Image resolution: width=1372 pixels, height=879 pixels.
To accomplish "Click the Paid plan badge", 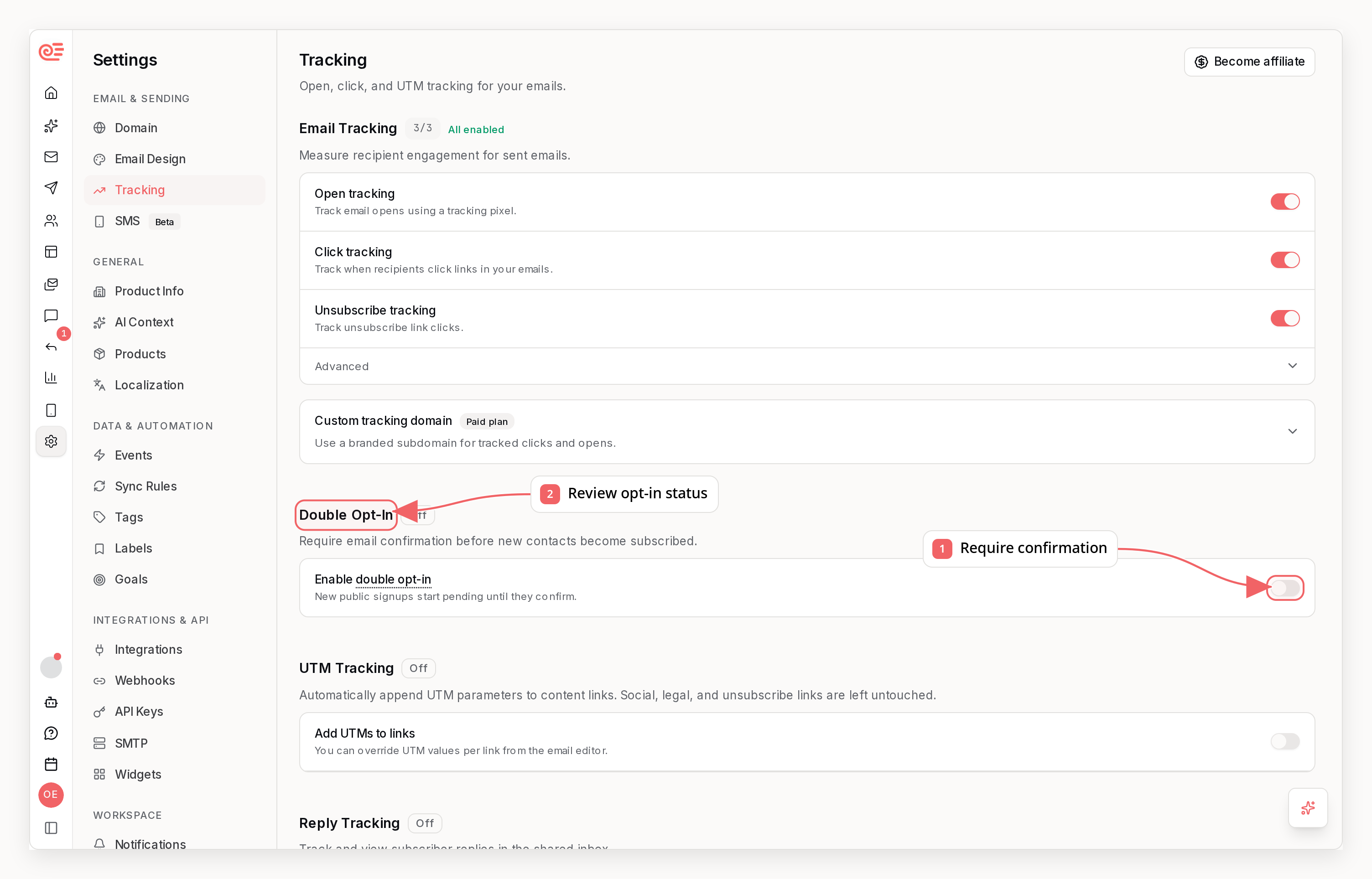I will click(x=487, y=422).
